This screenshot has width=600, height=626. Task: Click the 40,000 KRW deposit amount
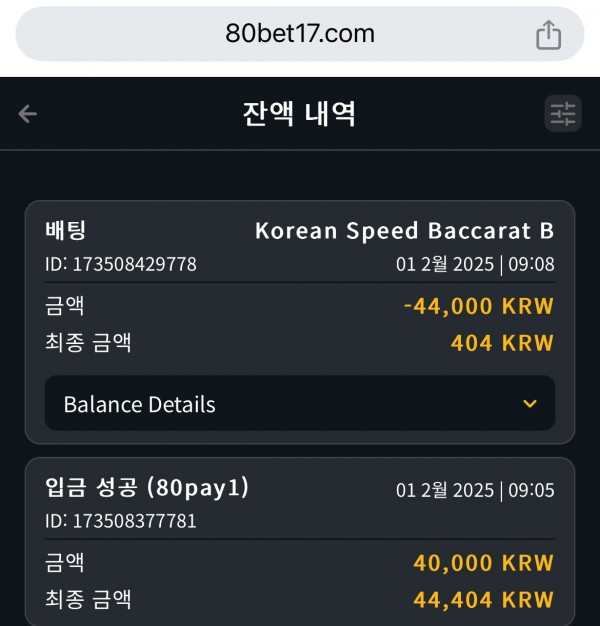click(x=483, y=563)
